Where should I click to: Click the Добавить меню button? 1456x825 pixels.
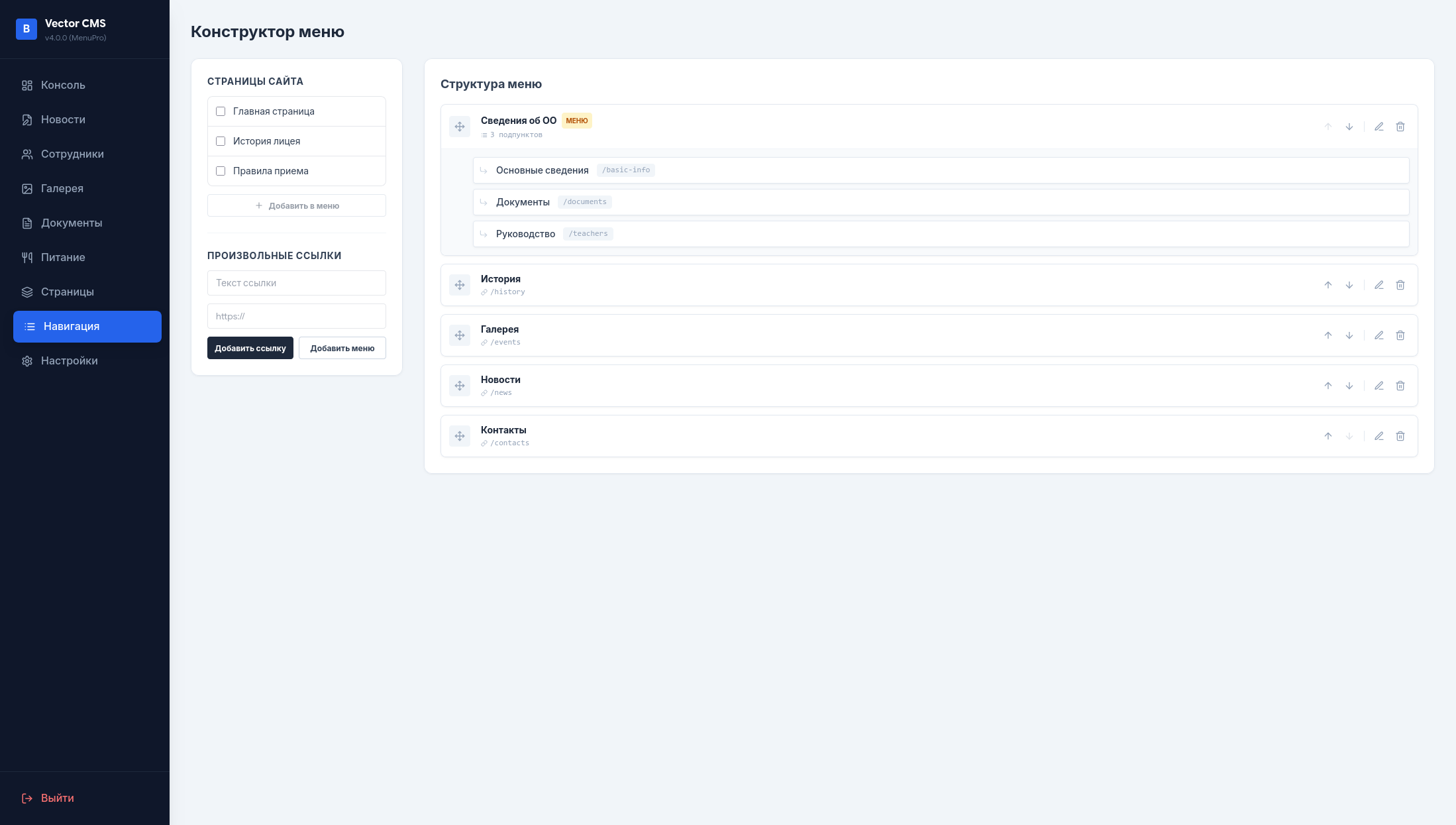[x=342, y=348]
